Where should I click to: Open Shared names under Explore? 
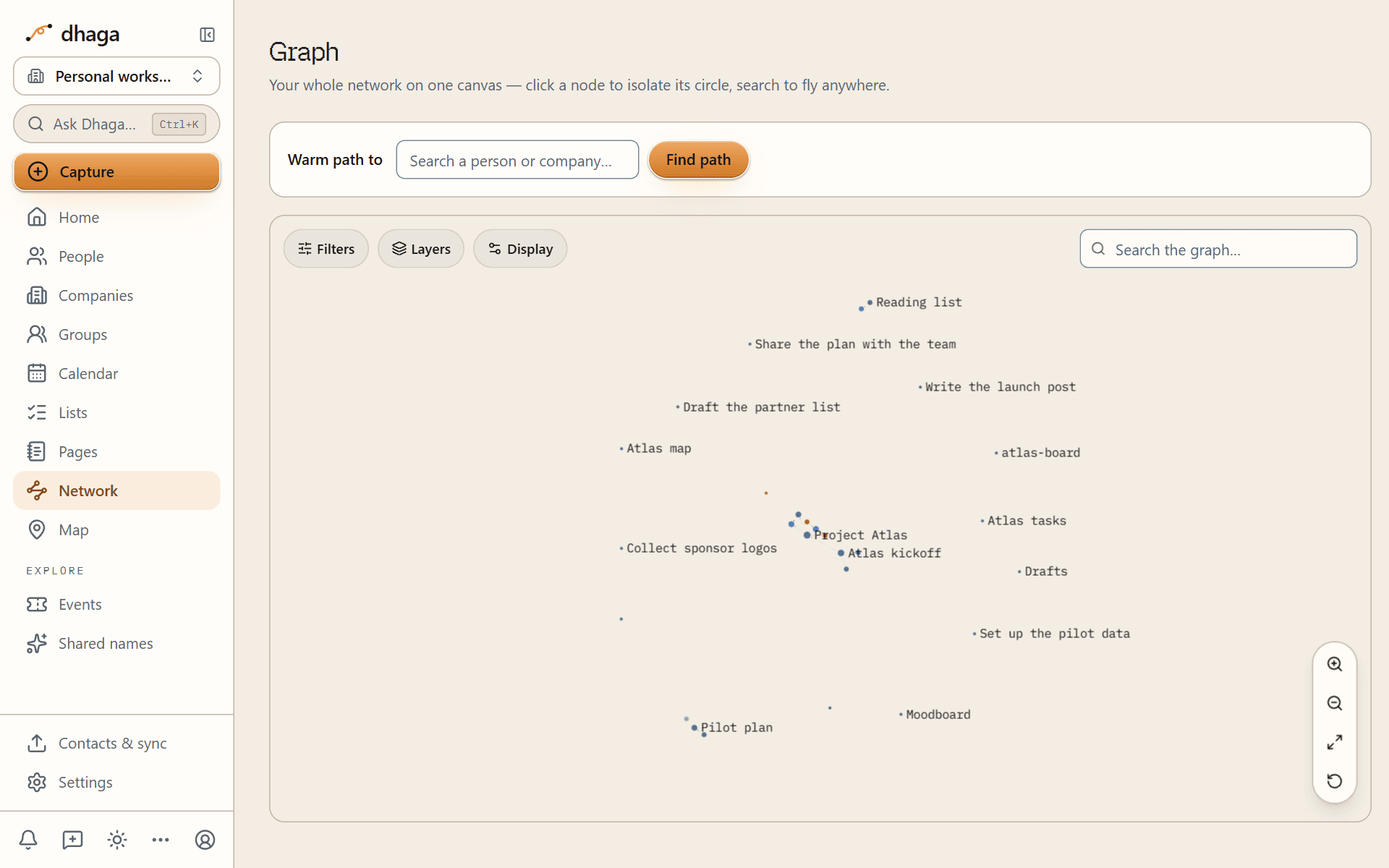116,643
